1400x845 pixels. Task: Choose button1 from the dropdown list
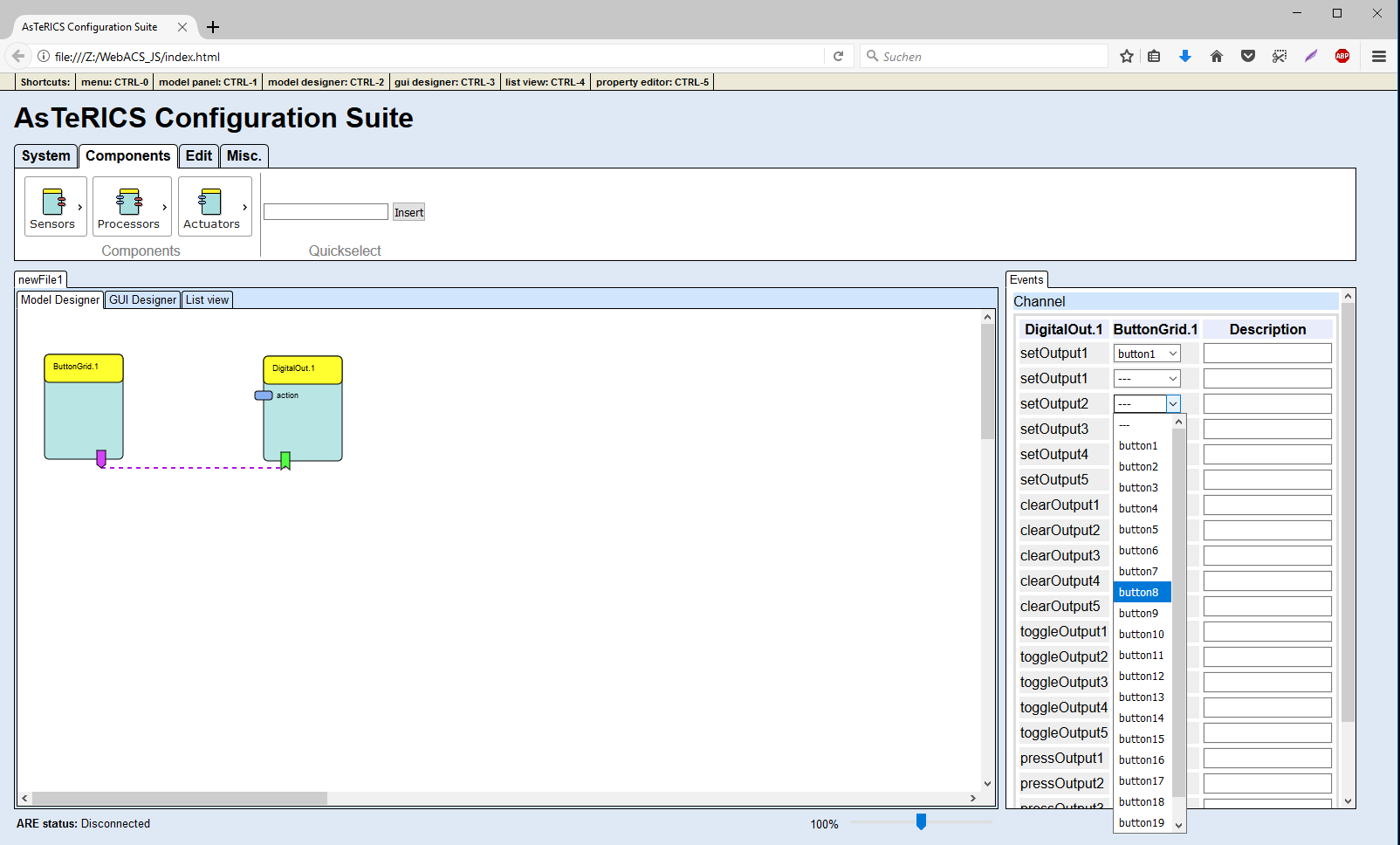(x=1143, y=446)
